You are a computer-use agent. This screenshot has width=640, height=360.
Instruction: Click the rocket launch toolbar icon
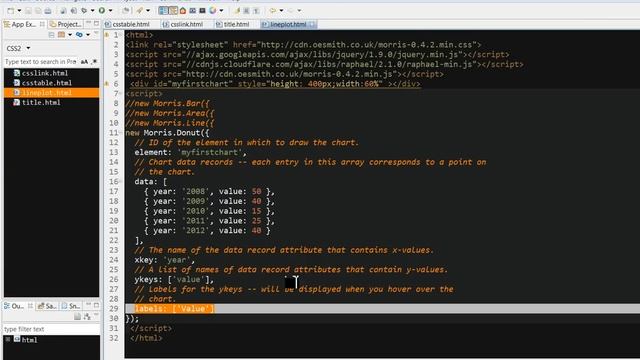(x=140, y=10)
